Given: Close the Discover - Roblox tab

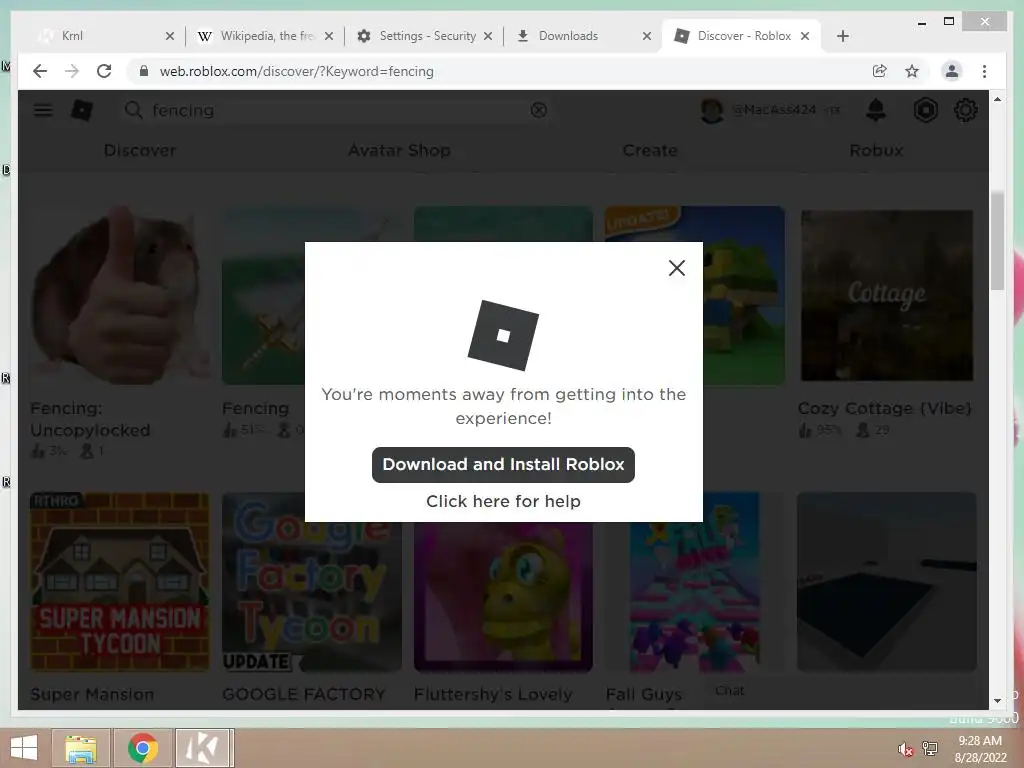Looking at the screenshot, I should (x=805, y=36).
